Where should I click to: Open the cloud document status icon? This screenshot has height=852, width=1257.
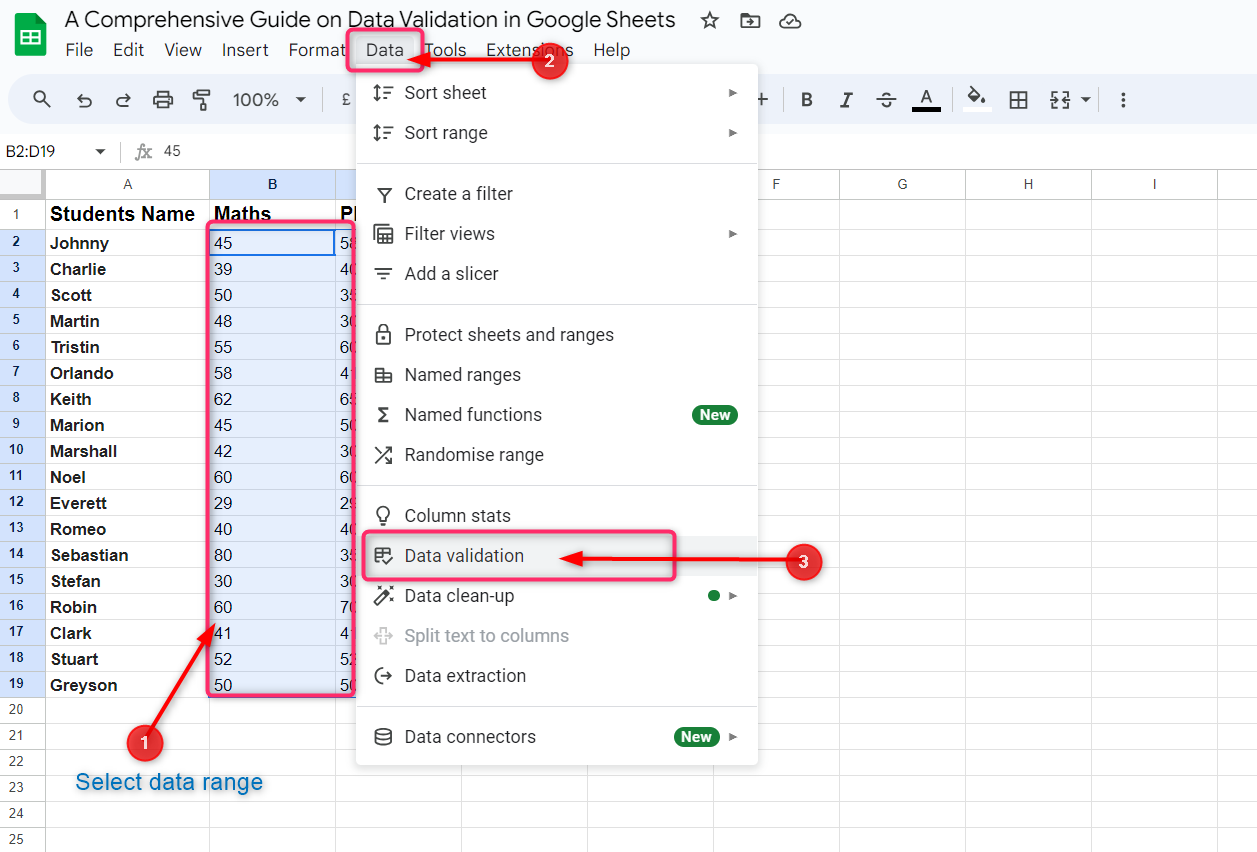pyautogui.click(x=790, y=20)
